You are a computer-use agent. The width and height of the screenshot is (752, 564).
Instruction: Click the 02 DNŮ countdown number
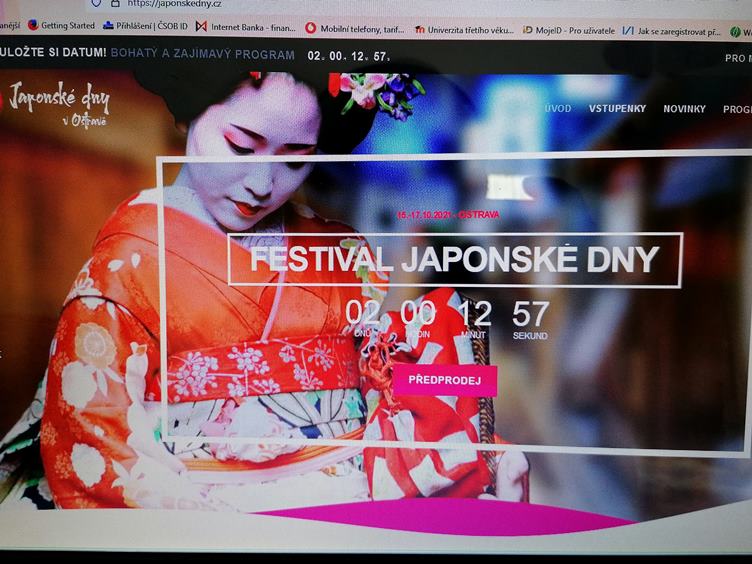pos(363,313)
